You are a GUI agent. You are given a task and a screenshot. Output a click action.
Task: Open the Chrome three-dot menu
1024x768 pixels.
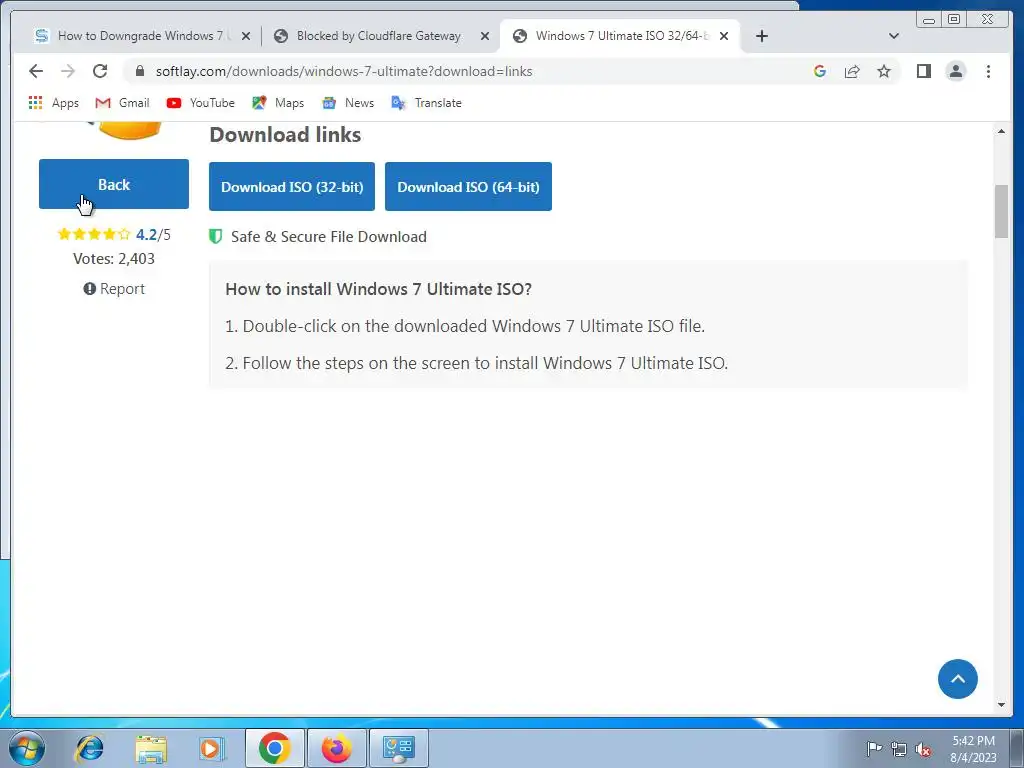click(x=989, y=71)
